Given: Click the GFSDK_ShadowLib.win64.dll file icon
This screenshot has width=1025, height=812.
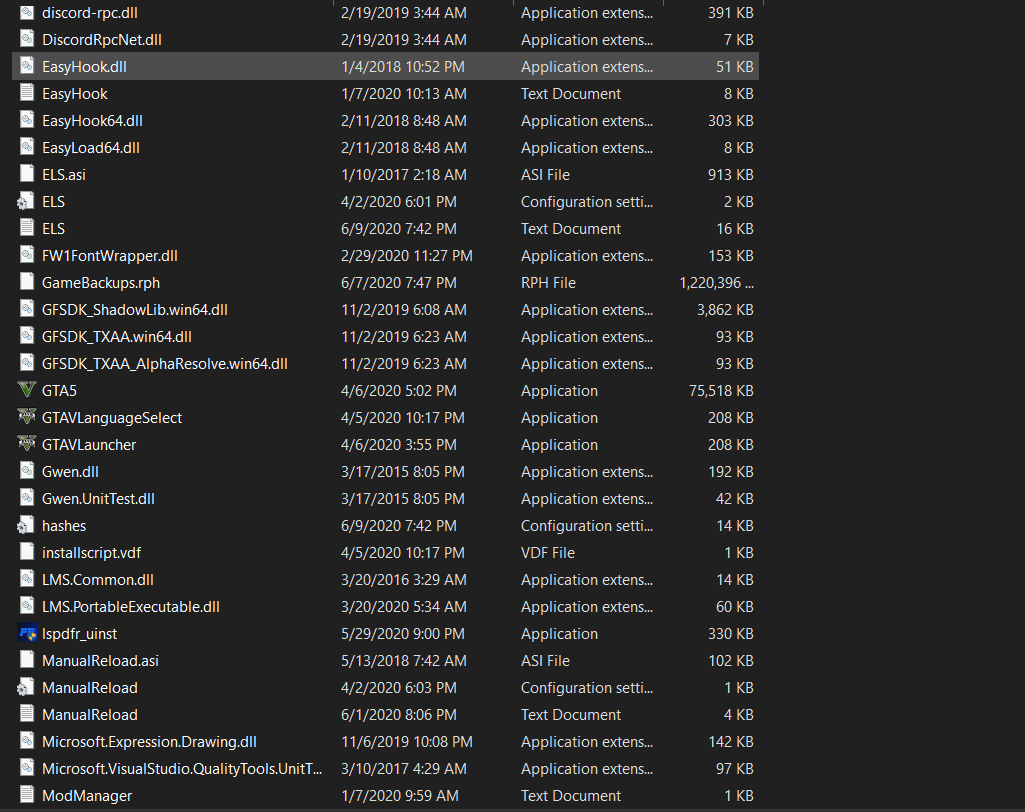Looking at the screenshot, I should [x=27, y=309].
